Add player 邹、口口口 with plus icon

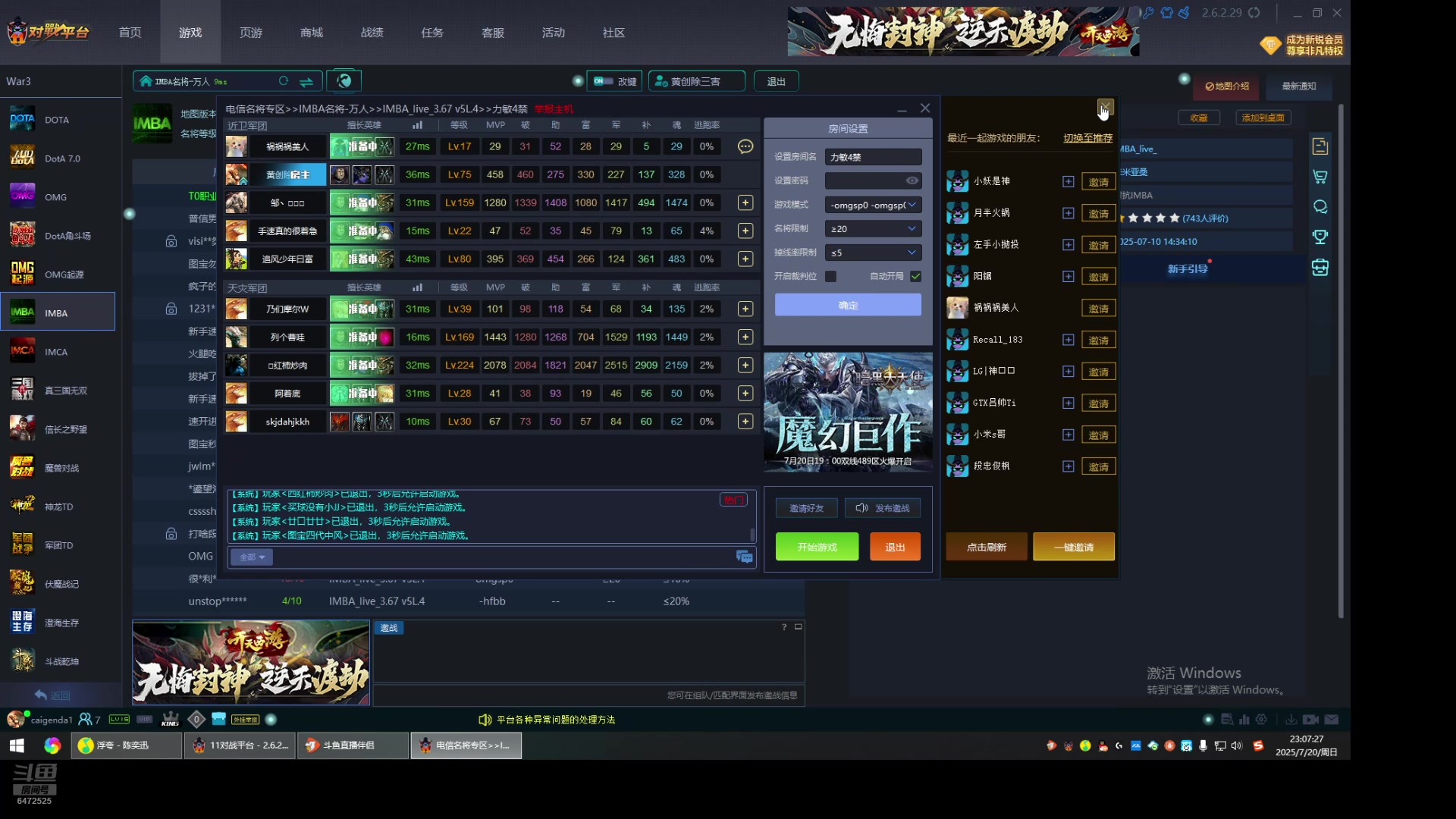(745, 202)
